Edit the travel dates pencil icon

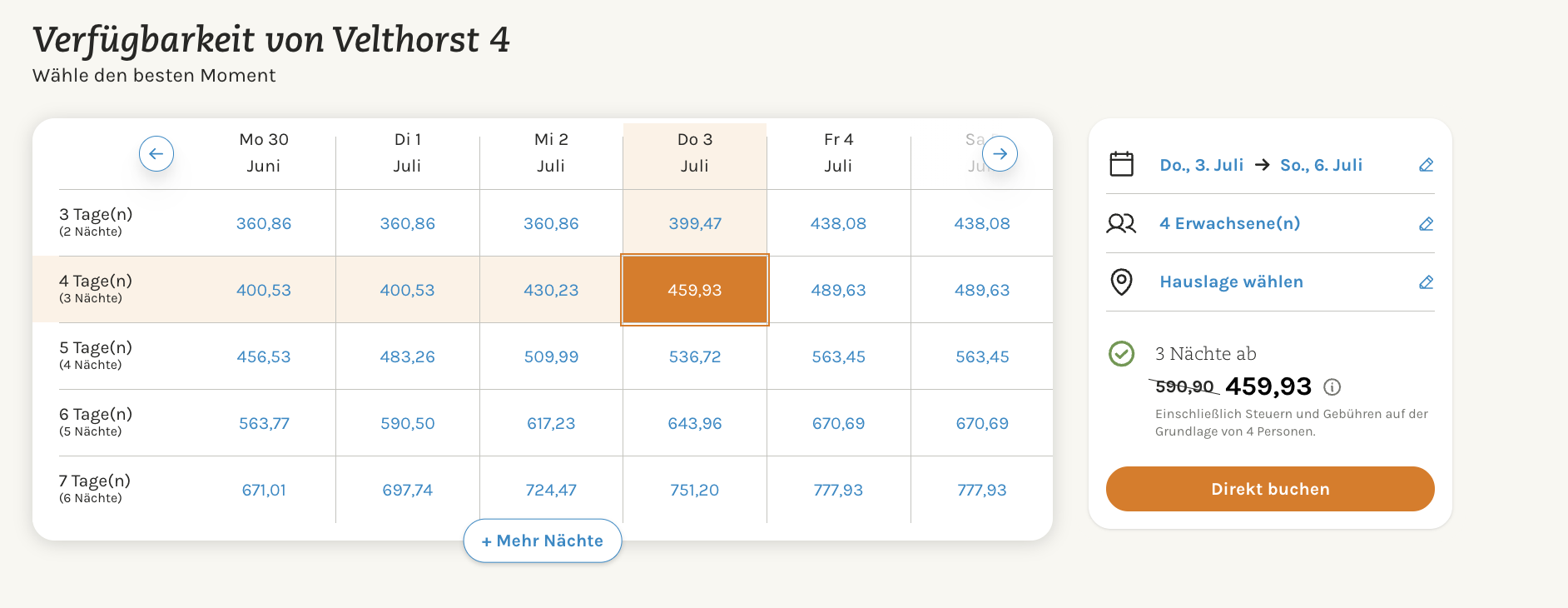1426,165
